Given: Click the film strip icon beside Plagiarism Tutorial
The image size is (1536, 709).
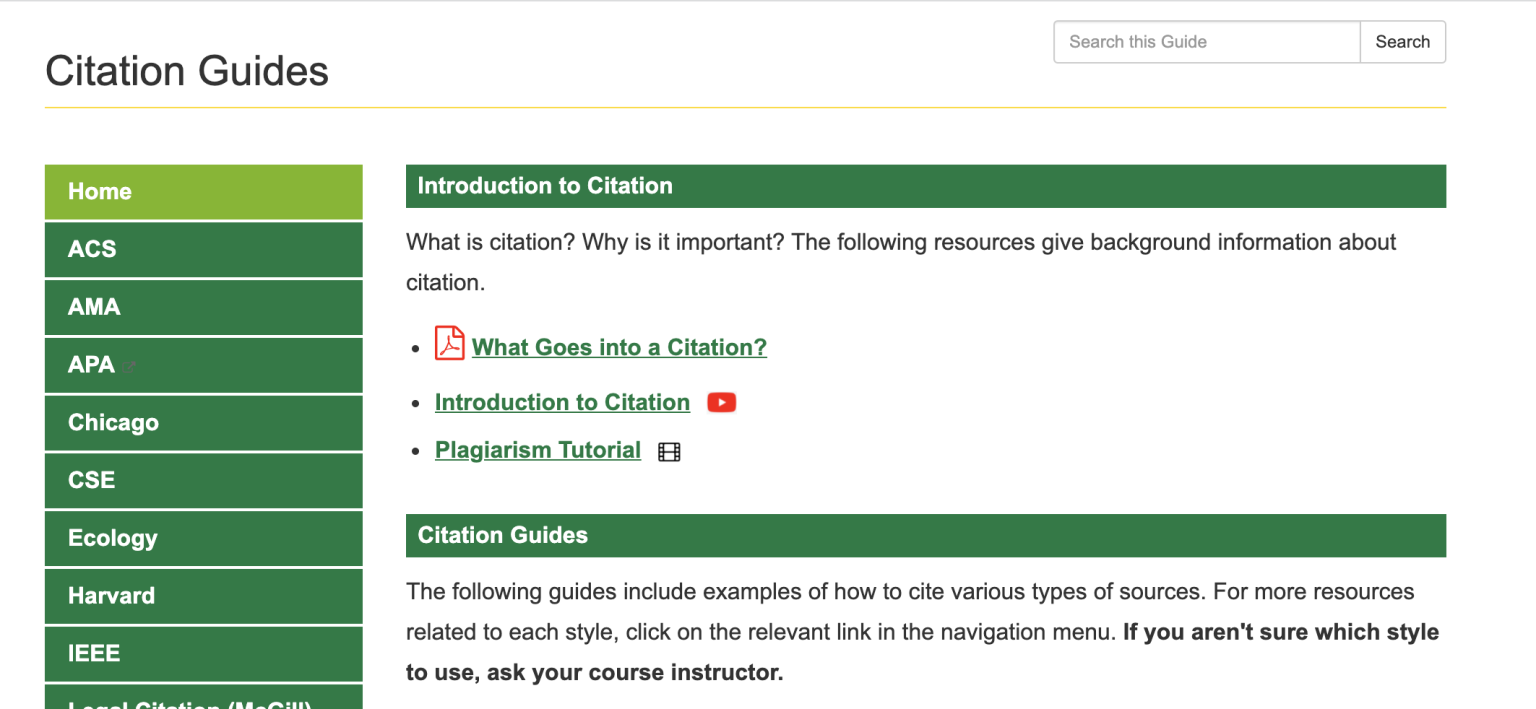Looking at the screenshot, I should [x=669, y=452].
